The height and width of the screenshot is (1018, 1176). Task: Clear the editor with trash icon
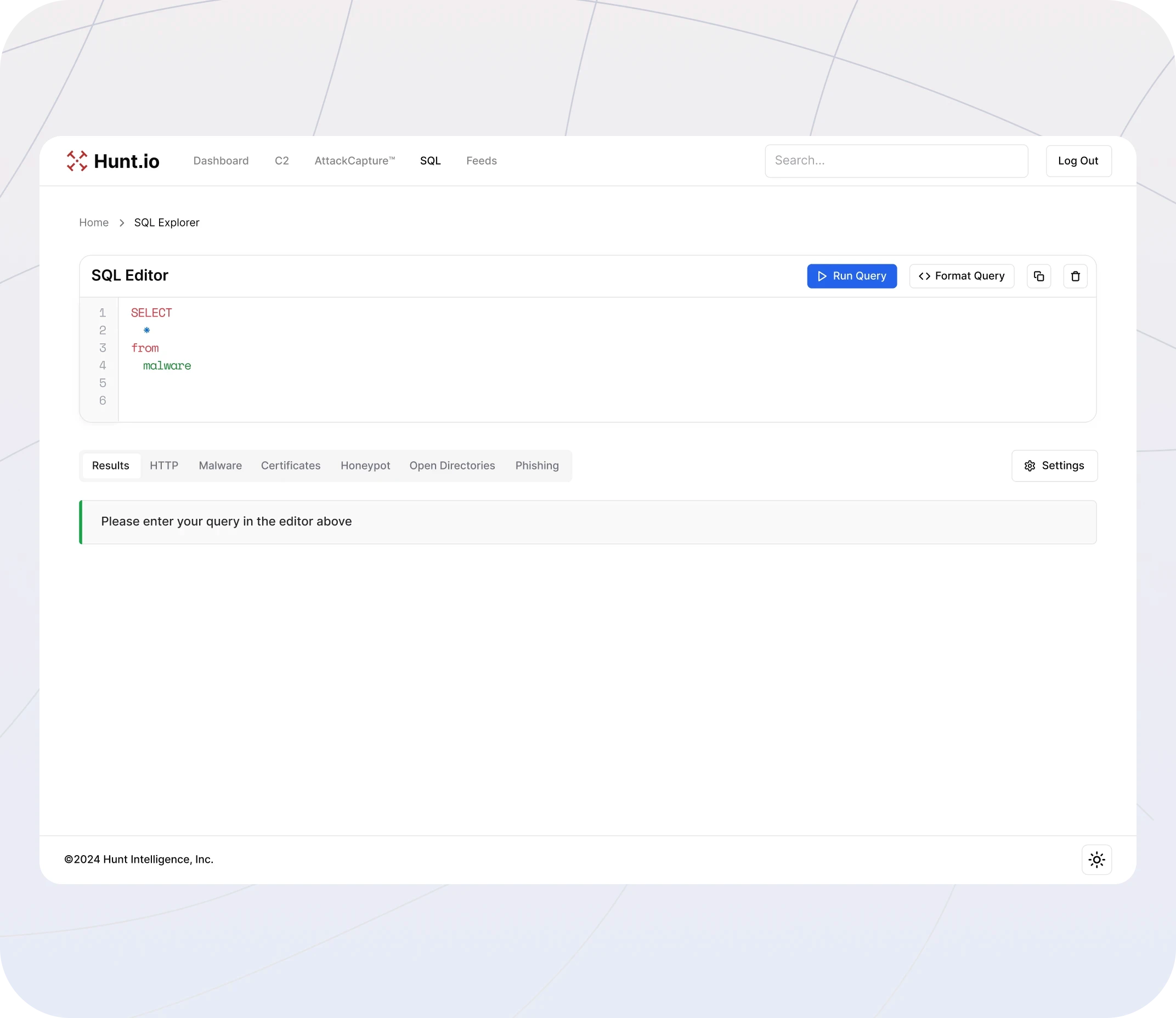point(1075,276)
